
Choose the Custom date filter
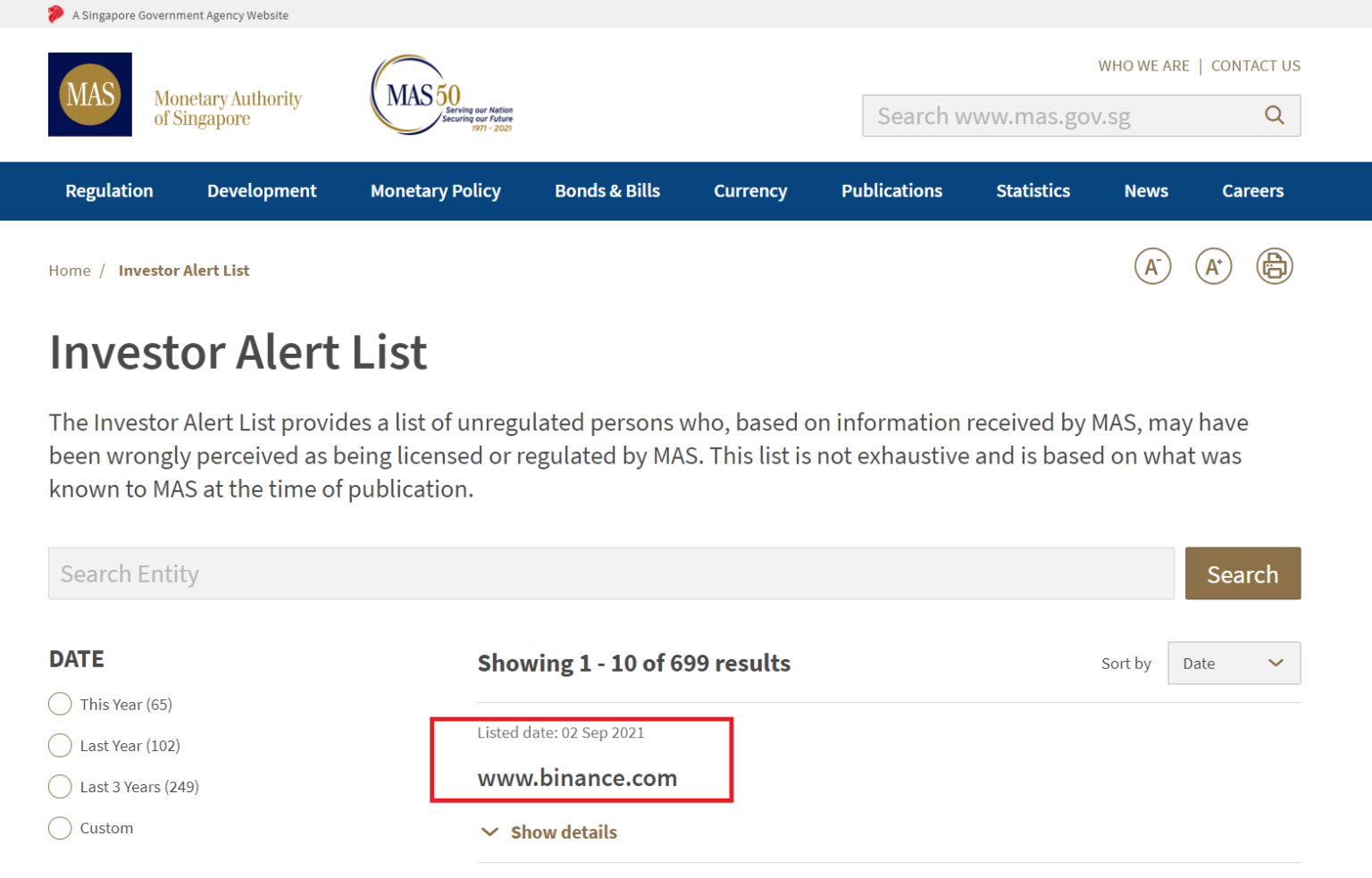tap(60, 828)
